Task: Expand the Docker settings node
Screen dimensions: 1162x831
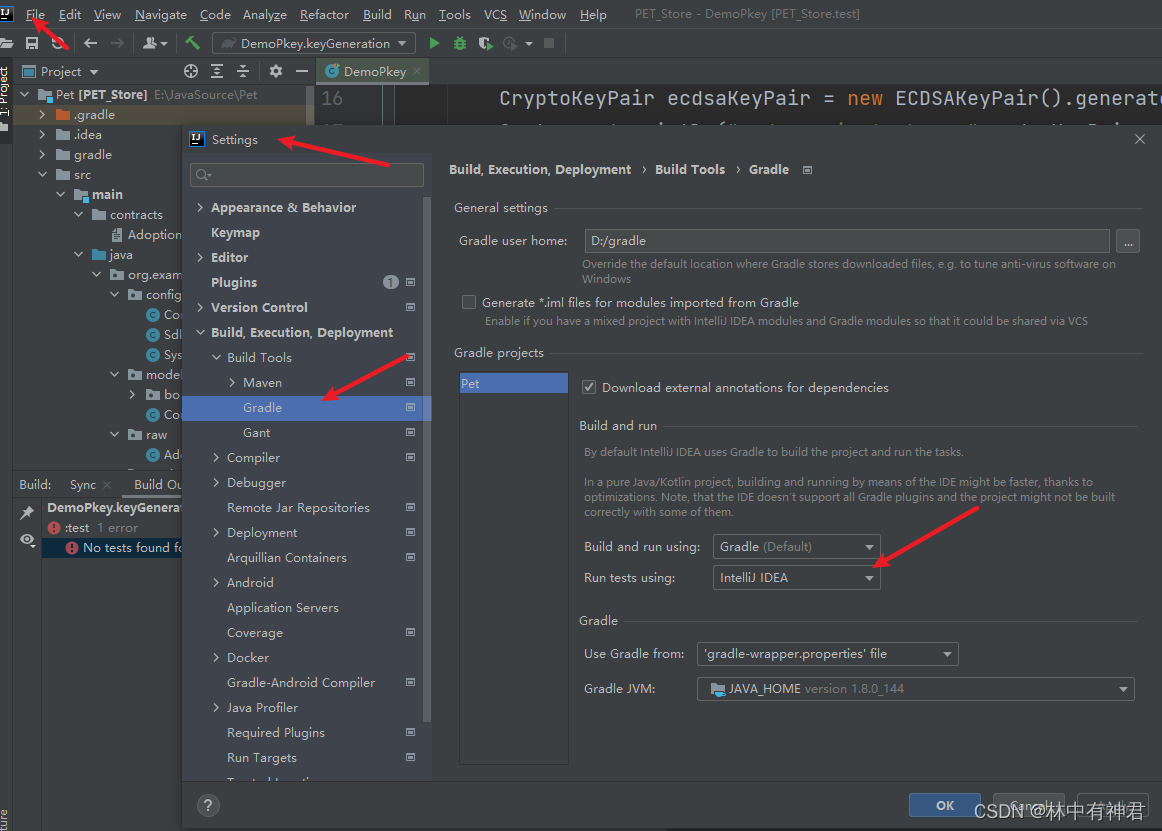Action: [216, 658]
